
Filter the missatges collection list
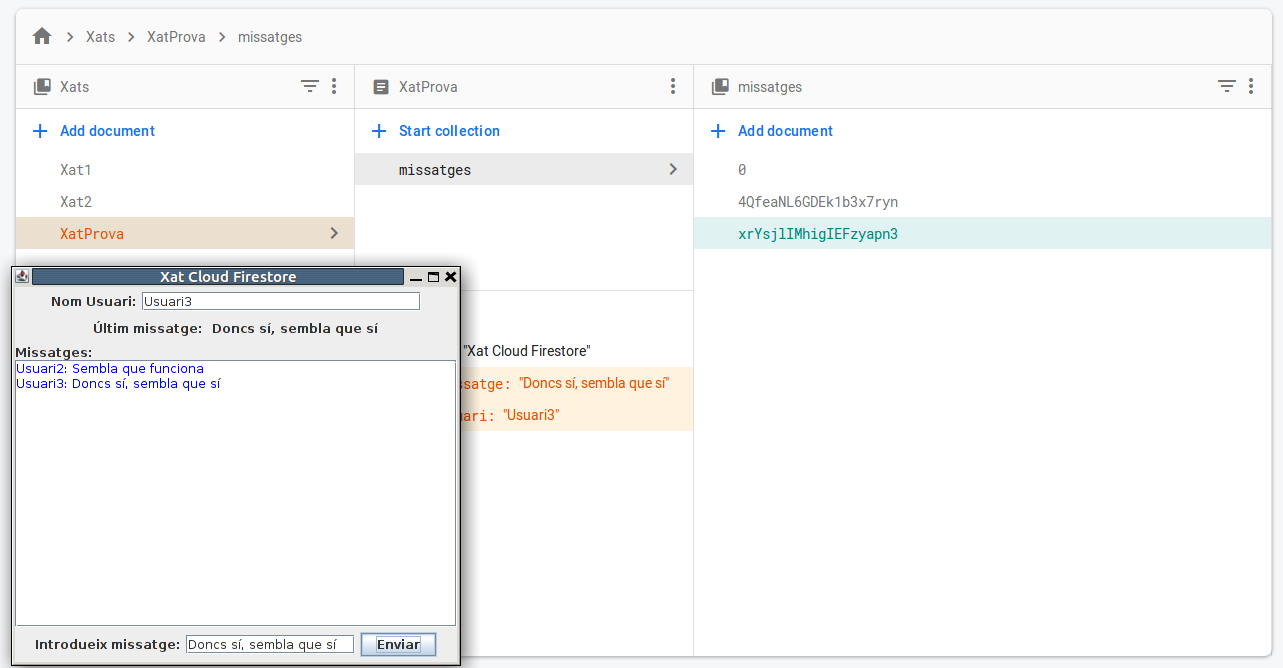pyautogui.click(x=1227, y=87)
